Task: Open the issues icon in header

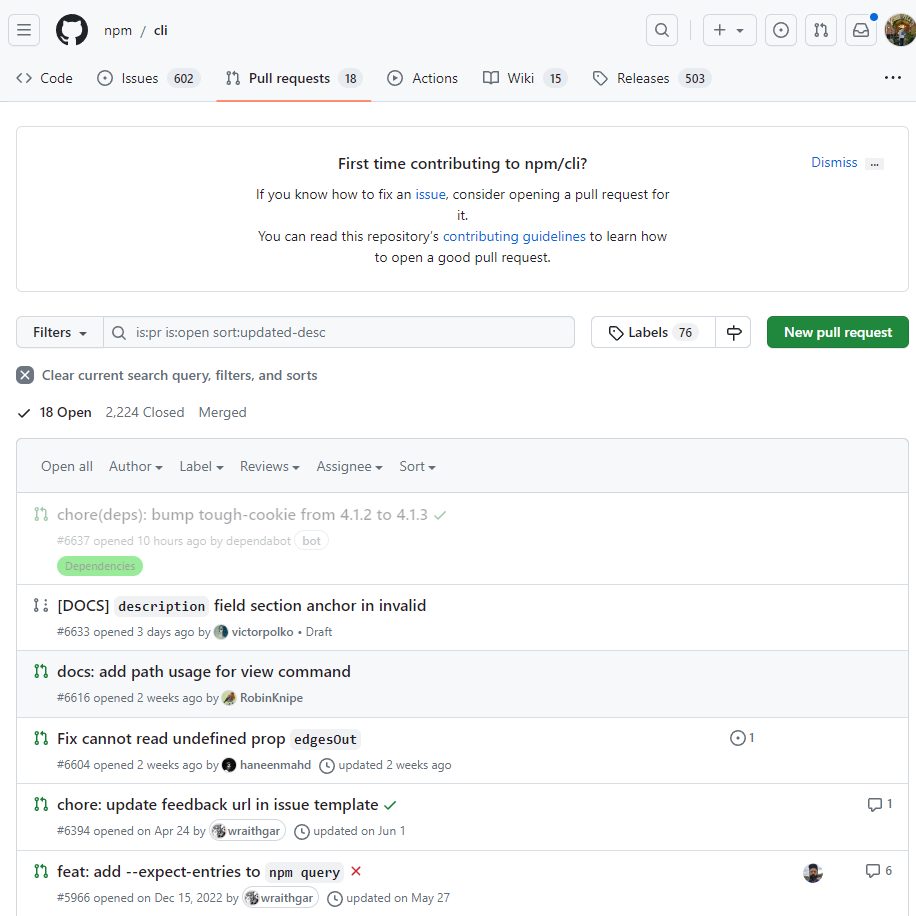Action: click(x=780, y=30)
